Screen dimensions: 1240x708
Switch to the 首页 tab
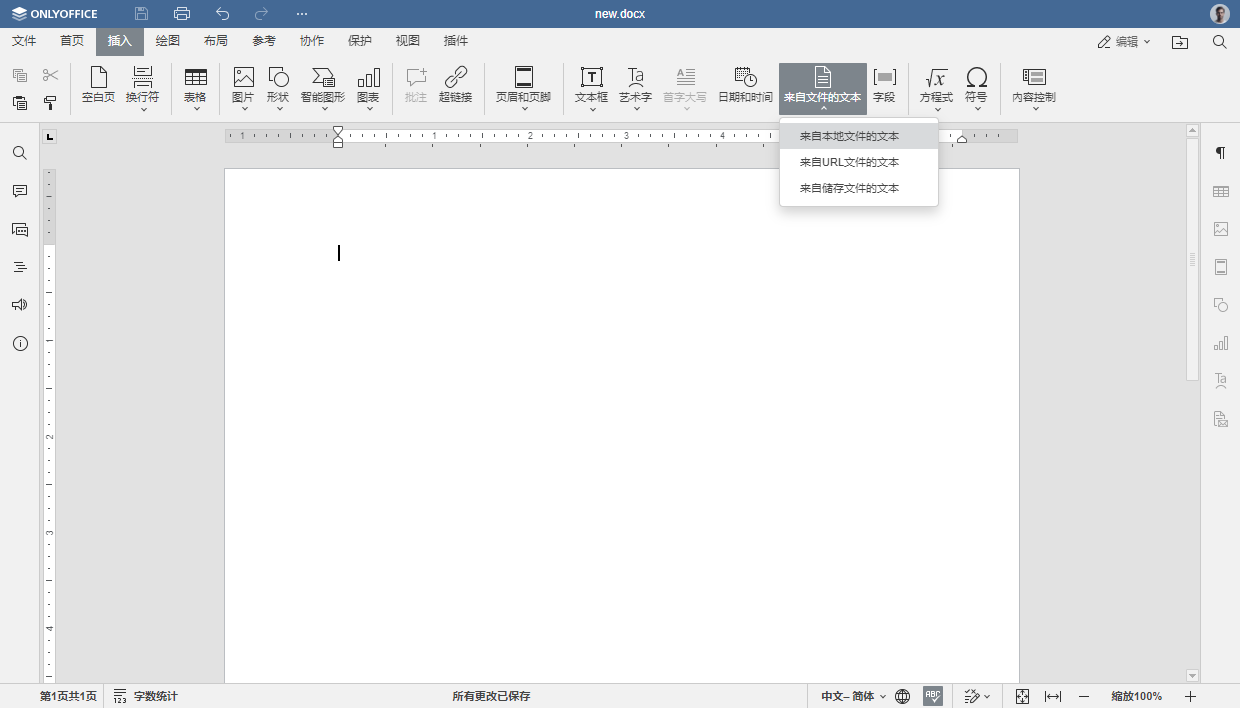pyautogui.click(x=72, y=41)
